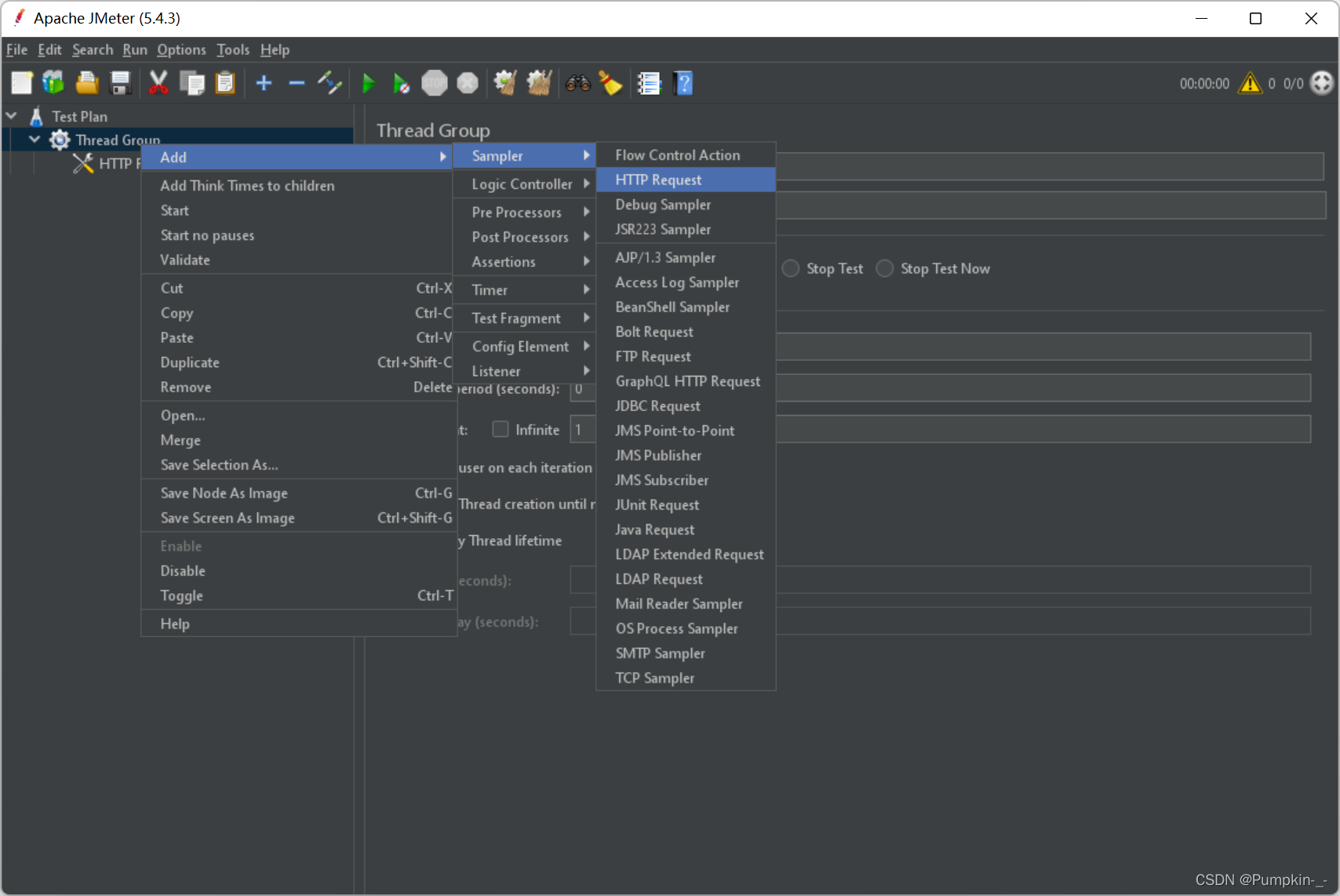This screenshot has height=896, width=1340.
Task: Choose Remove from the context menu
Action: click(x=298, y=388)
